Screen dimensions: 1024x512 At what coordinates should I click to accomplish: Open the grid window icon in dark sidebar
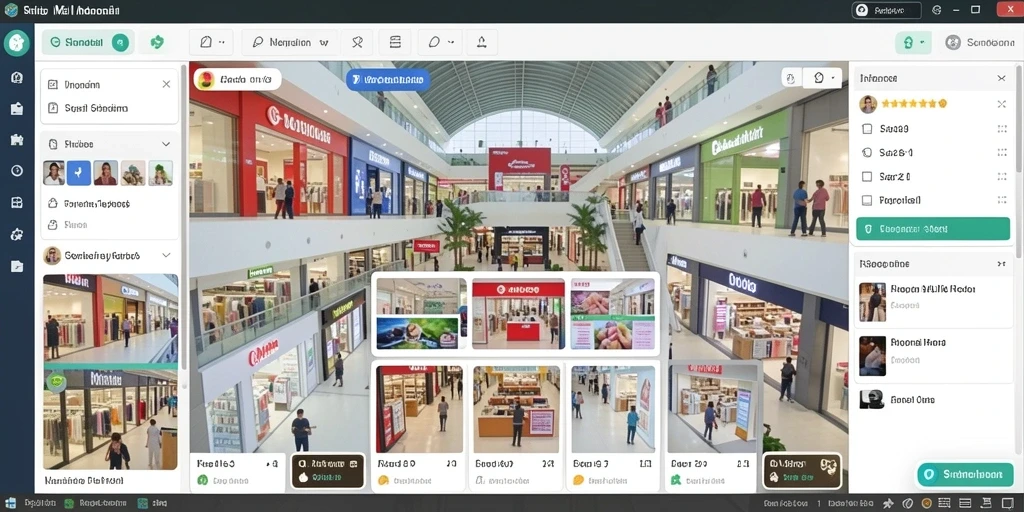17,202
